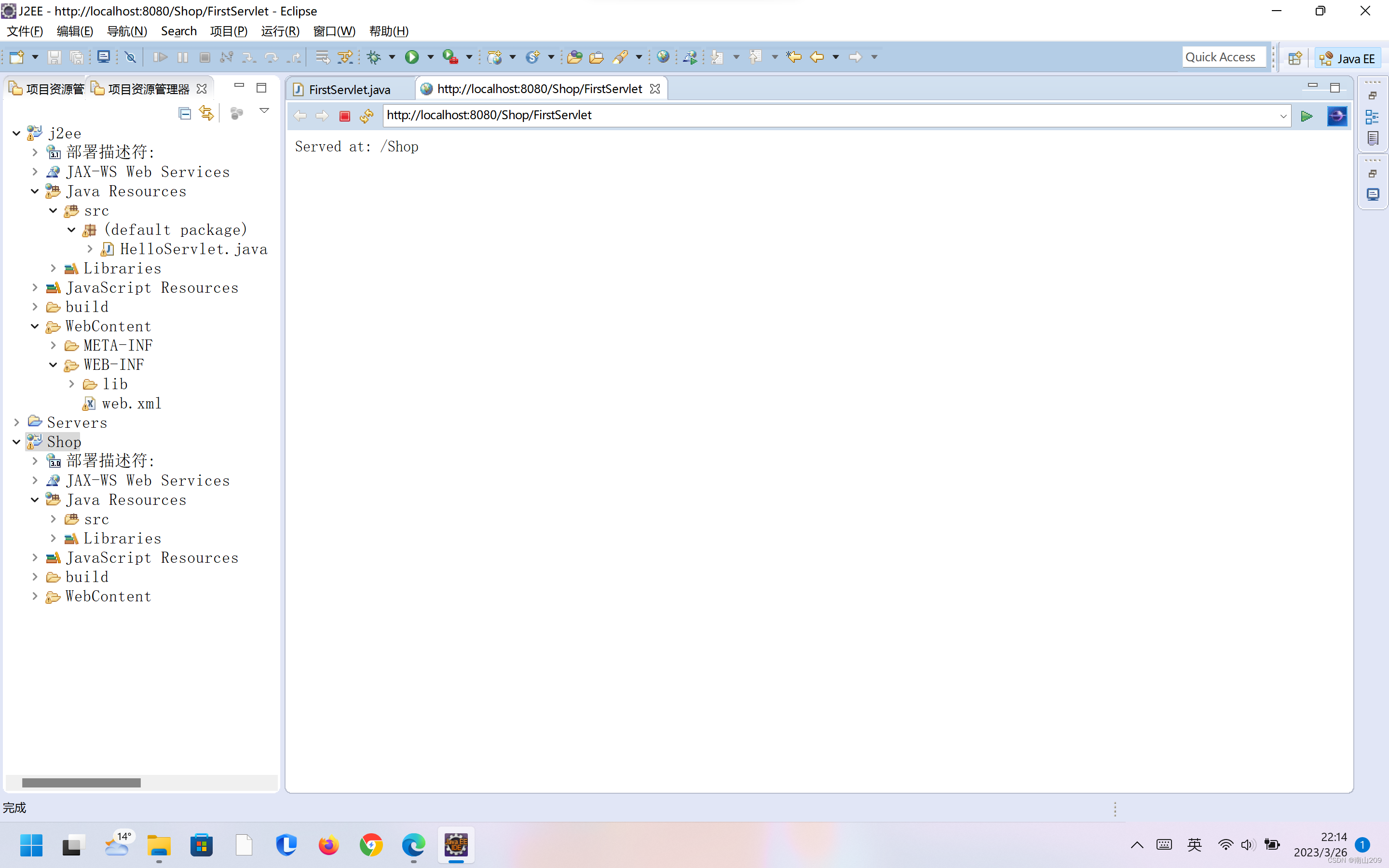
Task: Open Web Browser globe toolbar icon
Action: pyautogui.click(x=663, y=57)
